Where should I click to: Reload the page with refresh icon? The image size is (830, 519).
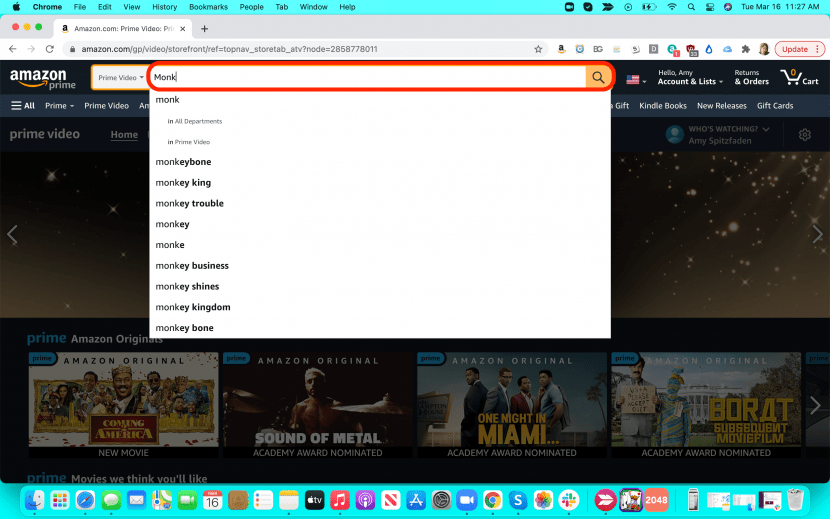[x=50, y=49]
